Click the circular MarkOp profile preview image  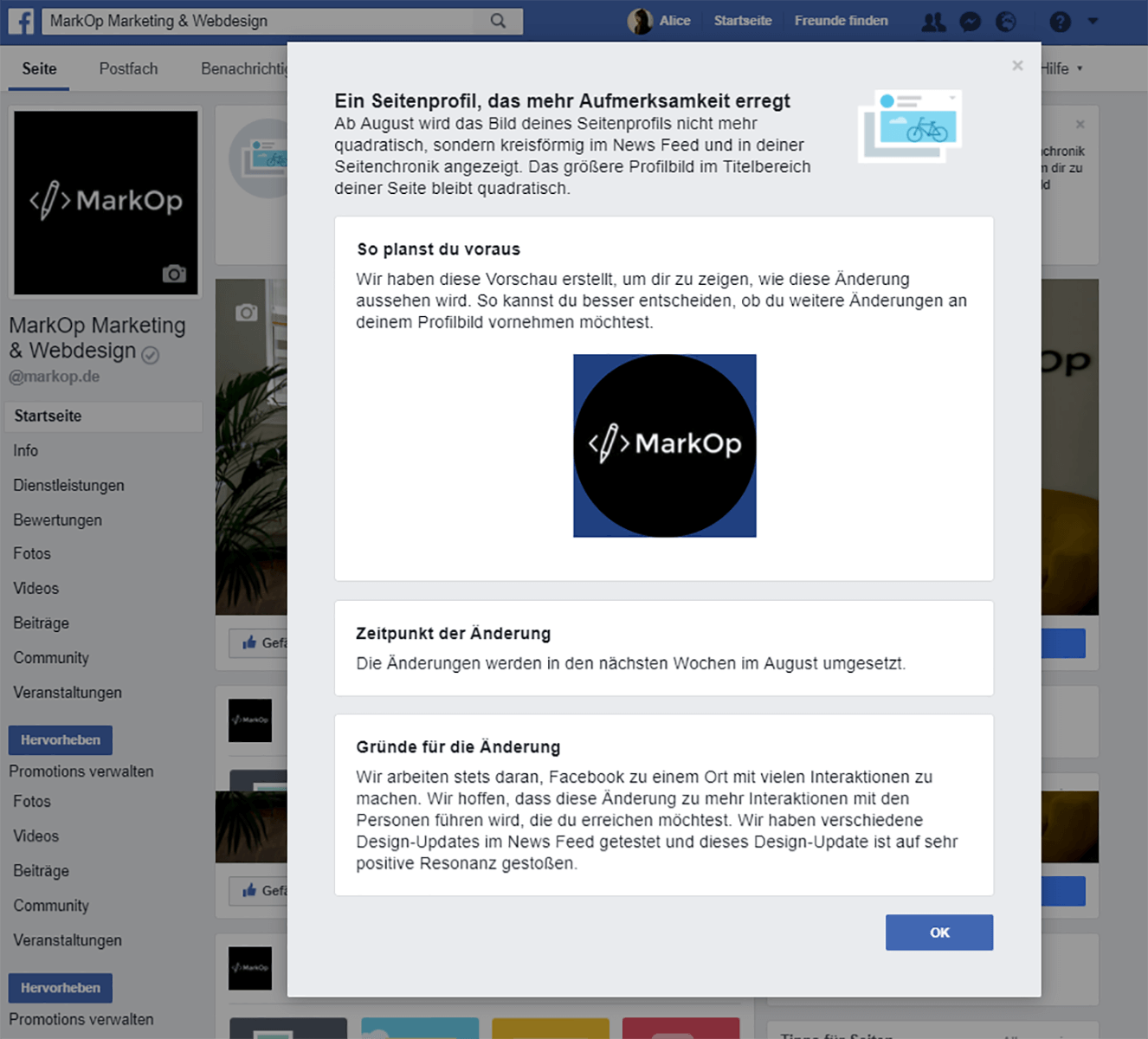[x=665, y=446]
